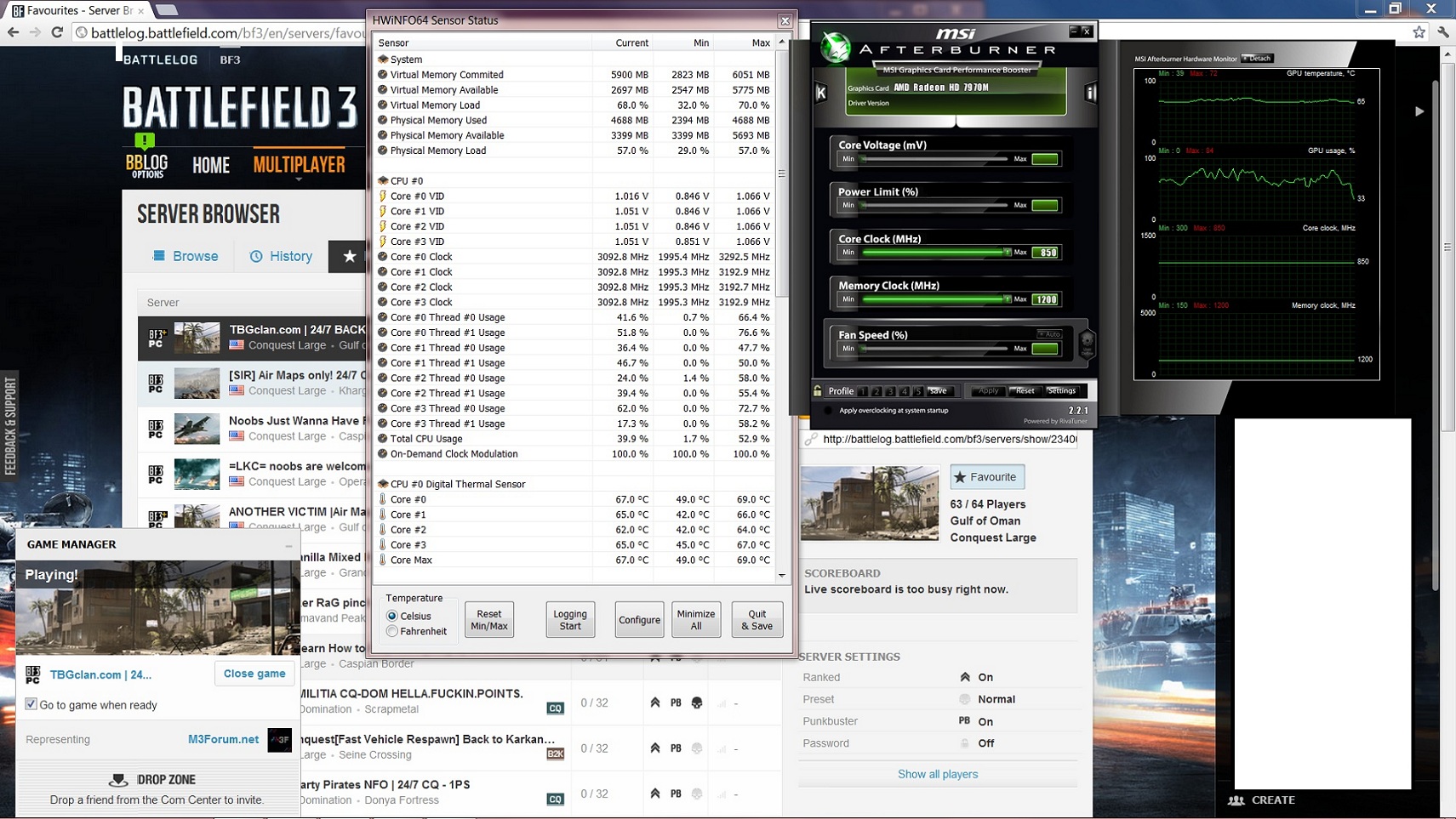
Task: Expand the Multiplayer menu dropdown arrow
Action: pos(299,179)
